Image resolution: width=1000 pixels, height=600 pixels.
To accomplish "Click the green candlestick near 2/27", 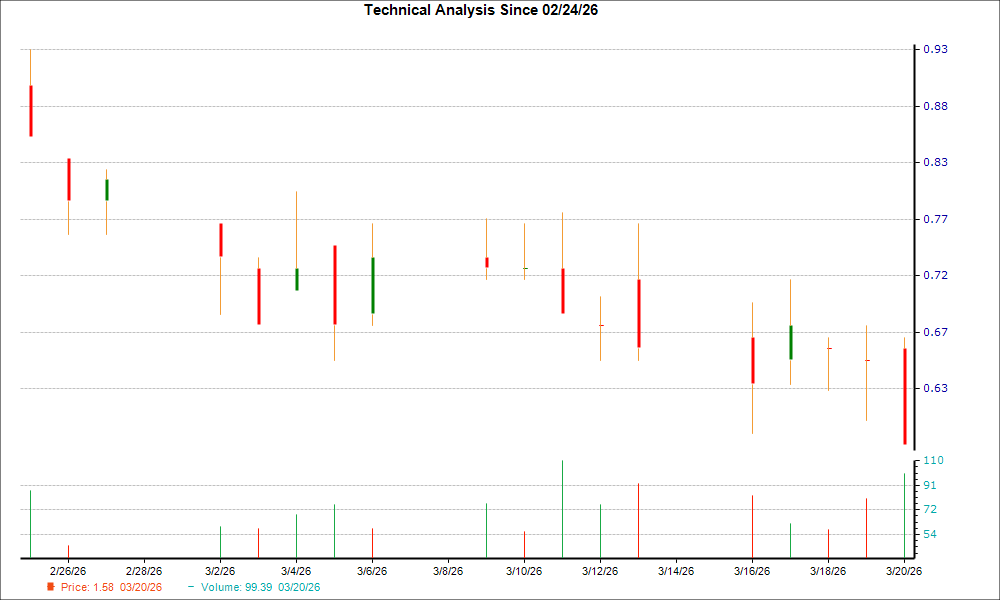I will (106, 188).
